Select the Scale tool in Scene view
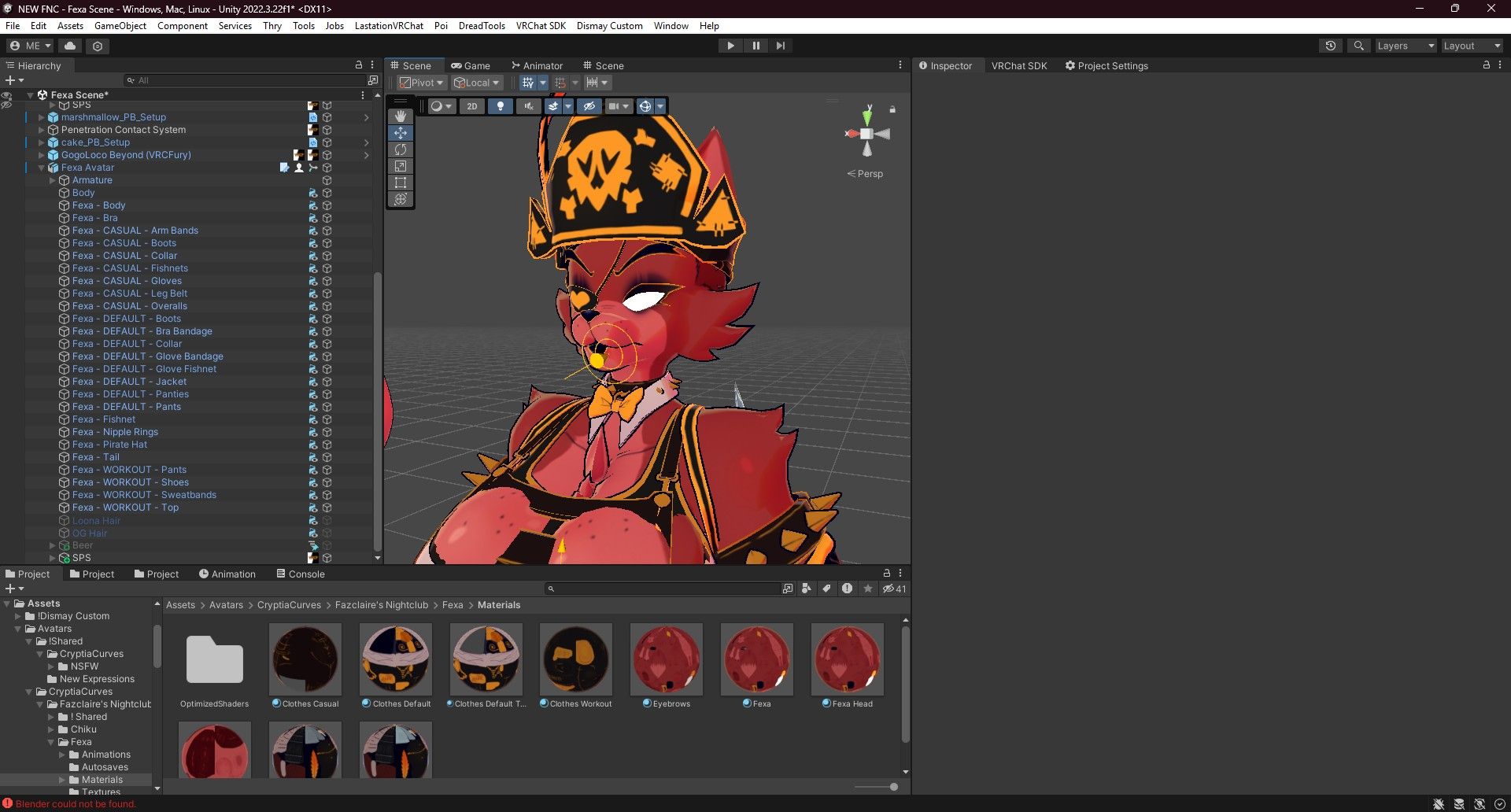The width and height of the screenshot is (1511, 812). click(401, 166)
